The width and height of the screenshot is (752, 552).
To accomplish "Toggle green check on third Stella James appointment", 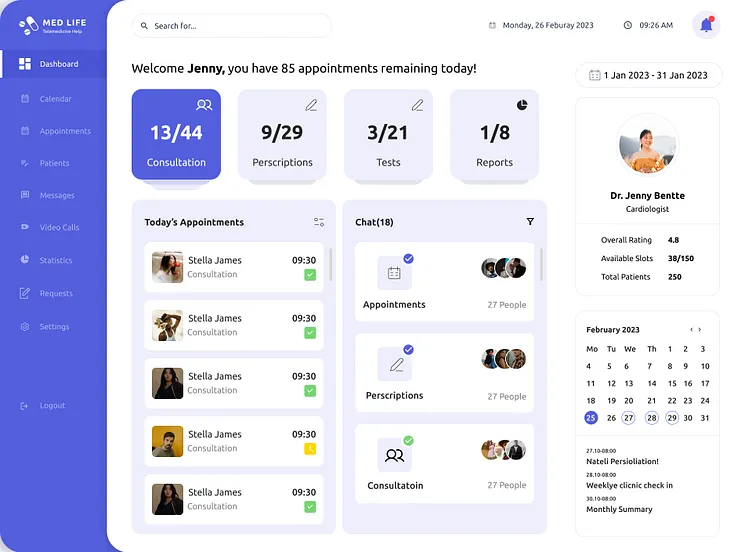I will (310, 391).
